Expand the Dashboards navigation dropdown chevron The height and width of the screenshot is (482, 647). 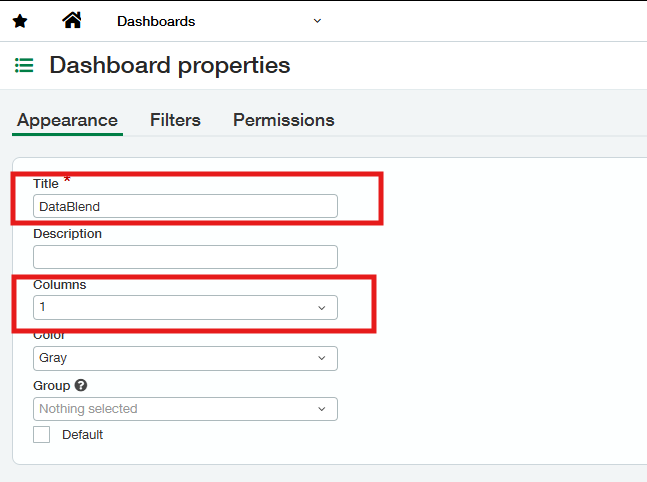[317, 21]
